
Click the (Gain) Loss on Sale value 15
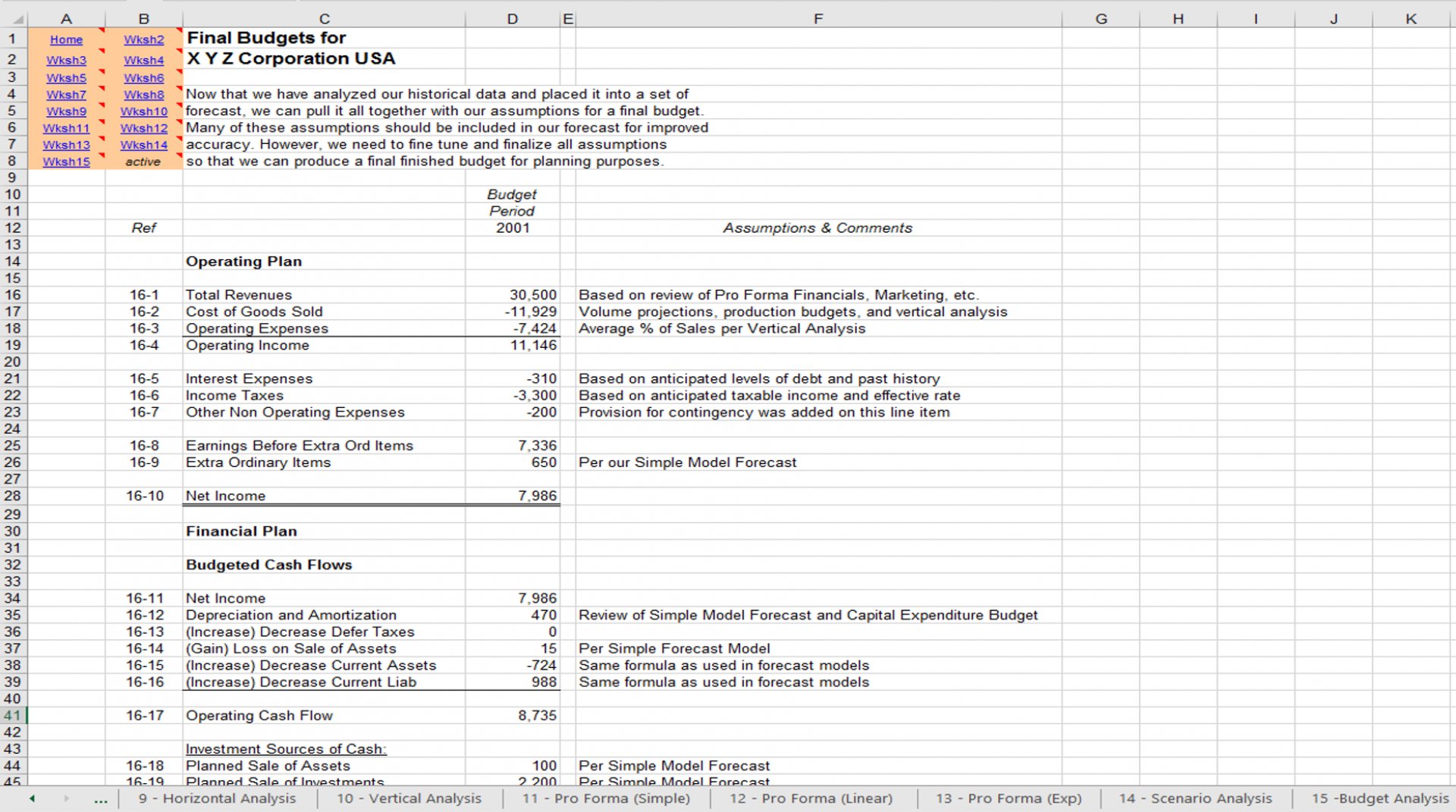pos(513,648)
